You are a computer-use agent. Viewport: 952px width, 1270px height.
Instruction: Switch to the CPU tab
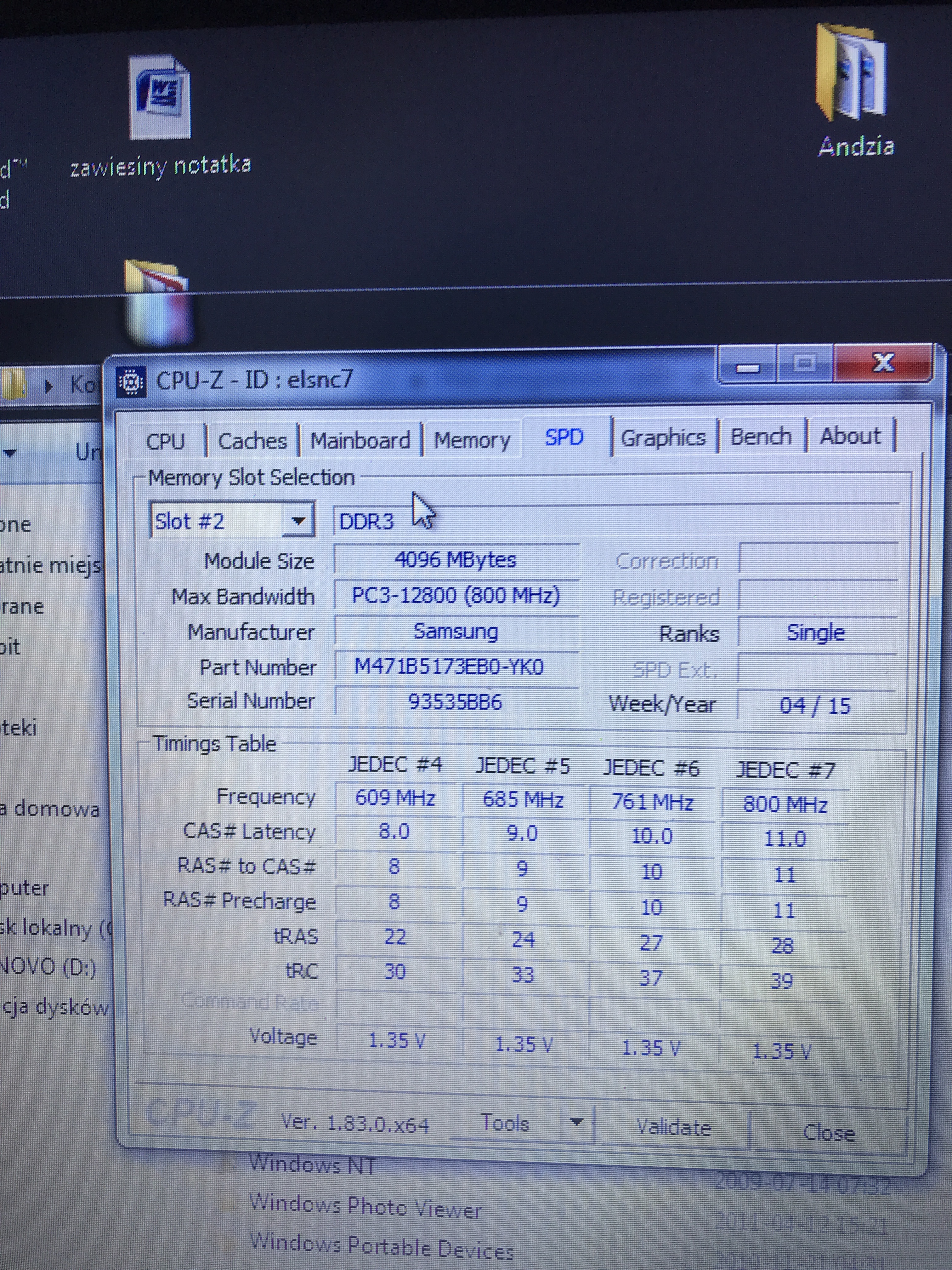(x=165, y=442)
